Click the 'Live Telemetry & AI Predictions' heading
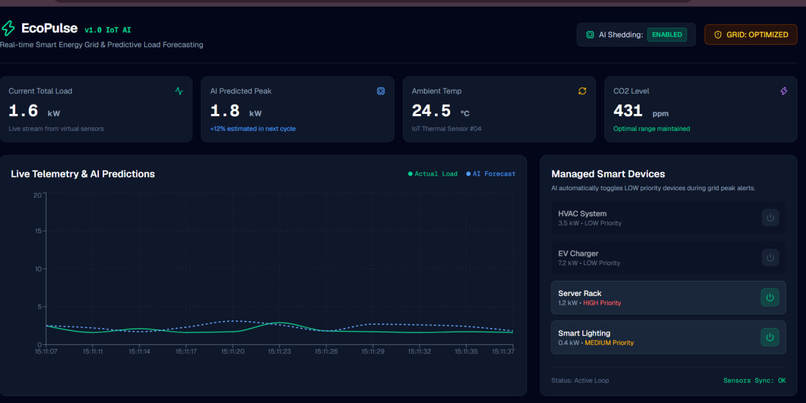The height and width of the screenshot is (403, 806). click(x=83, y=174)
